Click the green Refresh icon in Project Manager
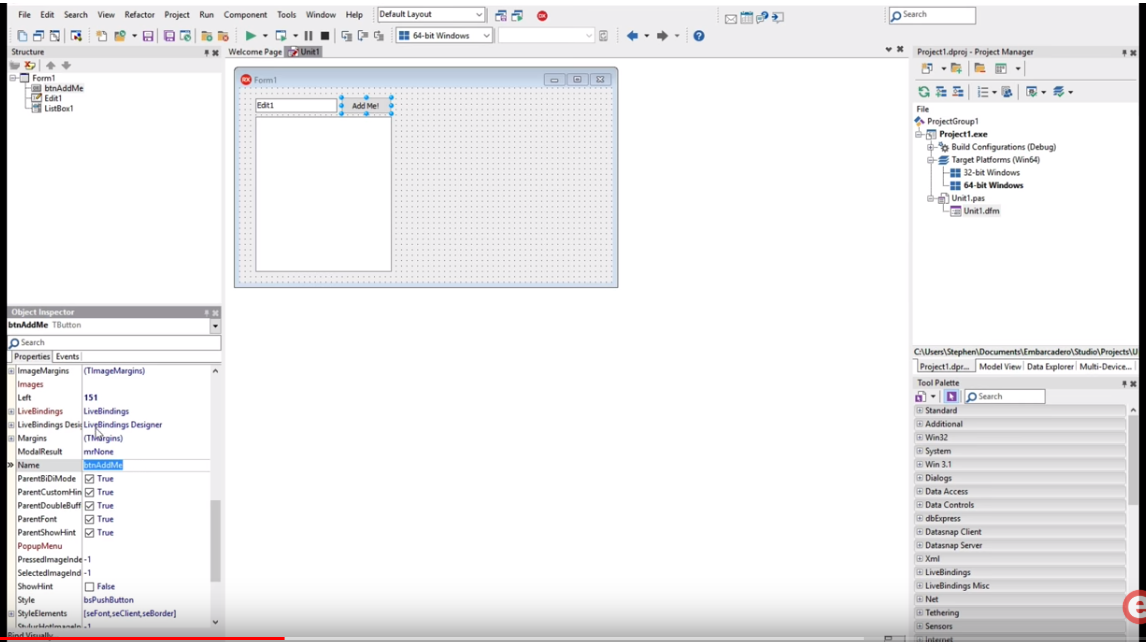Viewport: 1146px width, 642px height. click(924, 91)
